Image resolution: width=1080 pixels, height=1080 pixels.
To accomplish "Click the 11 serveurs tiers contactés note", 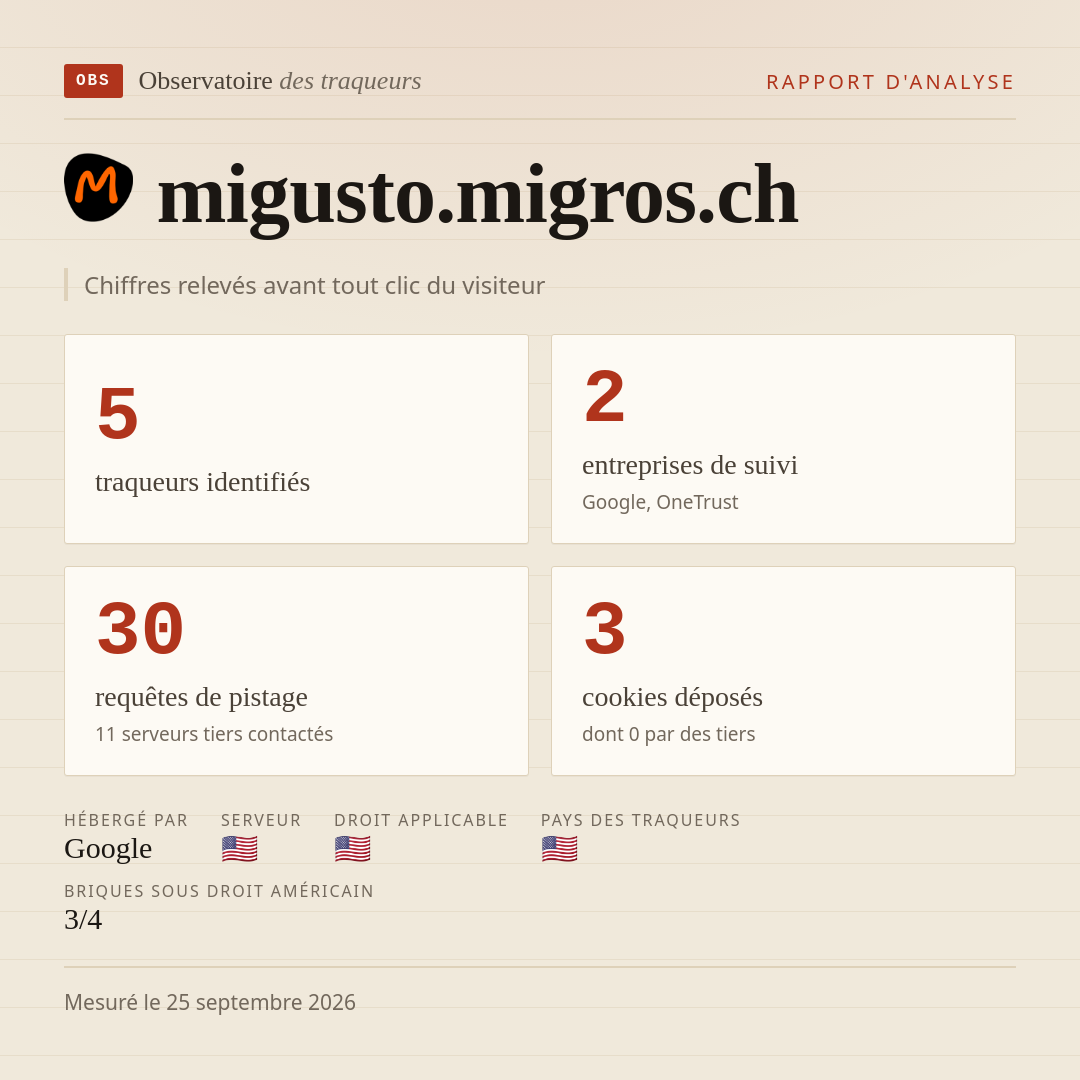I will [x=214, y=734].
